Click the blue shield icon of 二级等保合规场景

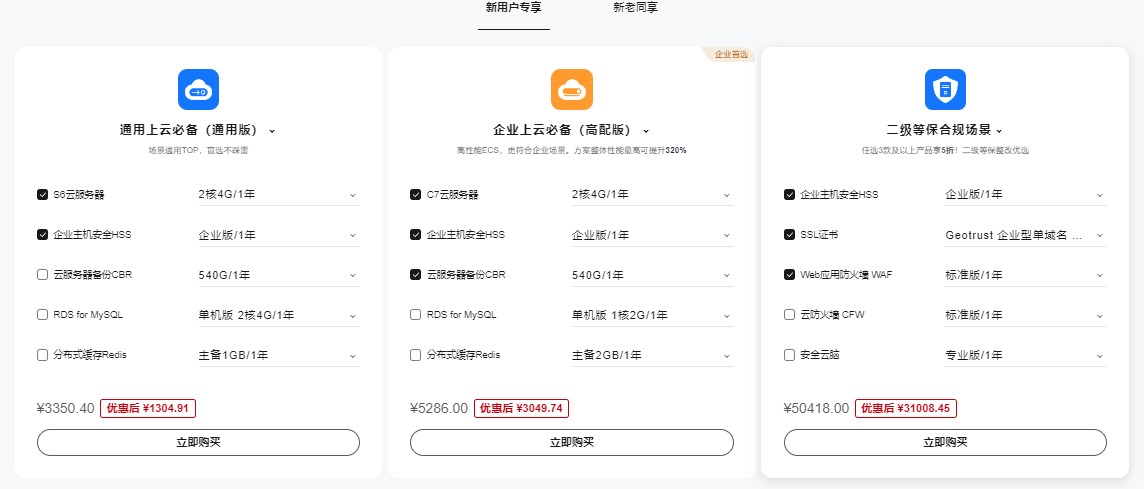coord(946,89)
